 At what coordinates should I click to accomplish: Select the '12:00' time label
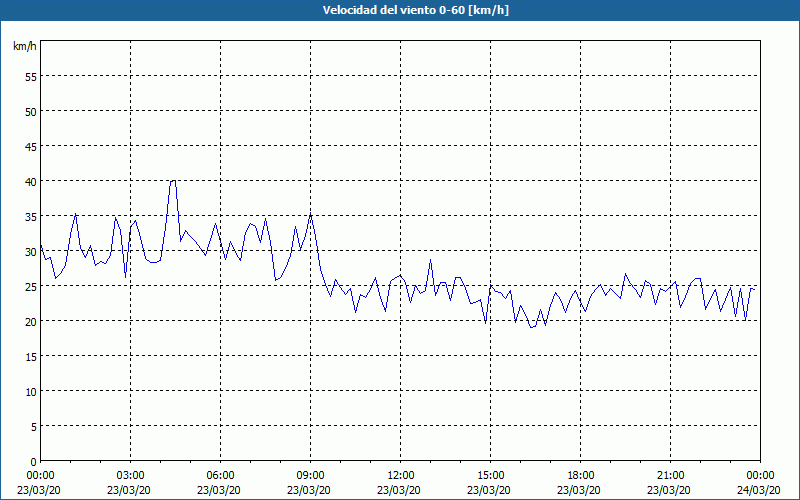point(401,476)
